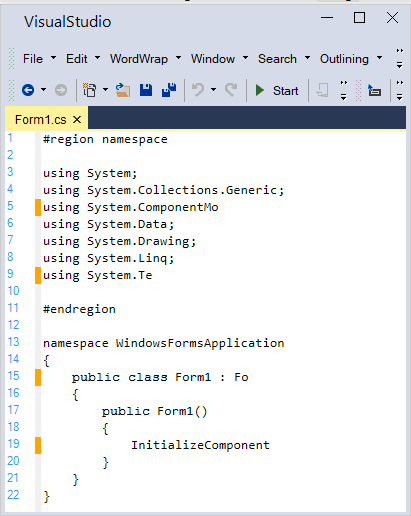Viewport: 411px width, 516px height.
Task: Grab the menu bar drag handle
Action: (x=11, y=59)
